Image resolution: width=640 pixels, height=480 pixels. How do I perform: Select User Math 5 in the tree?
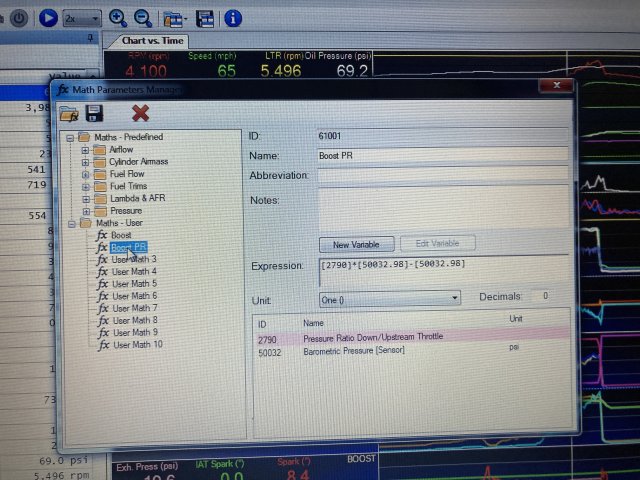point(134,283)
